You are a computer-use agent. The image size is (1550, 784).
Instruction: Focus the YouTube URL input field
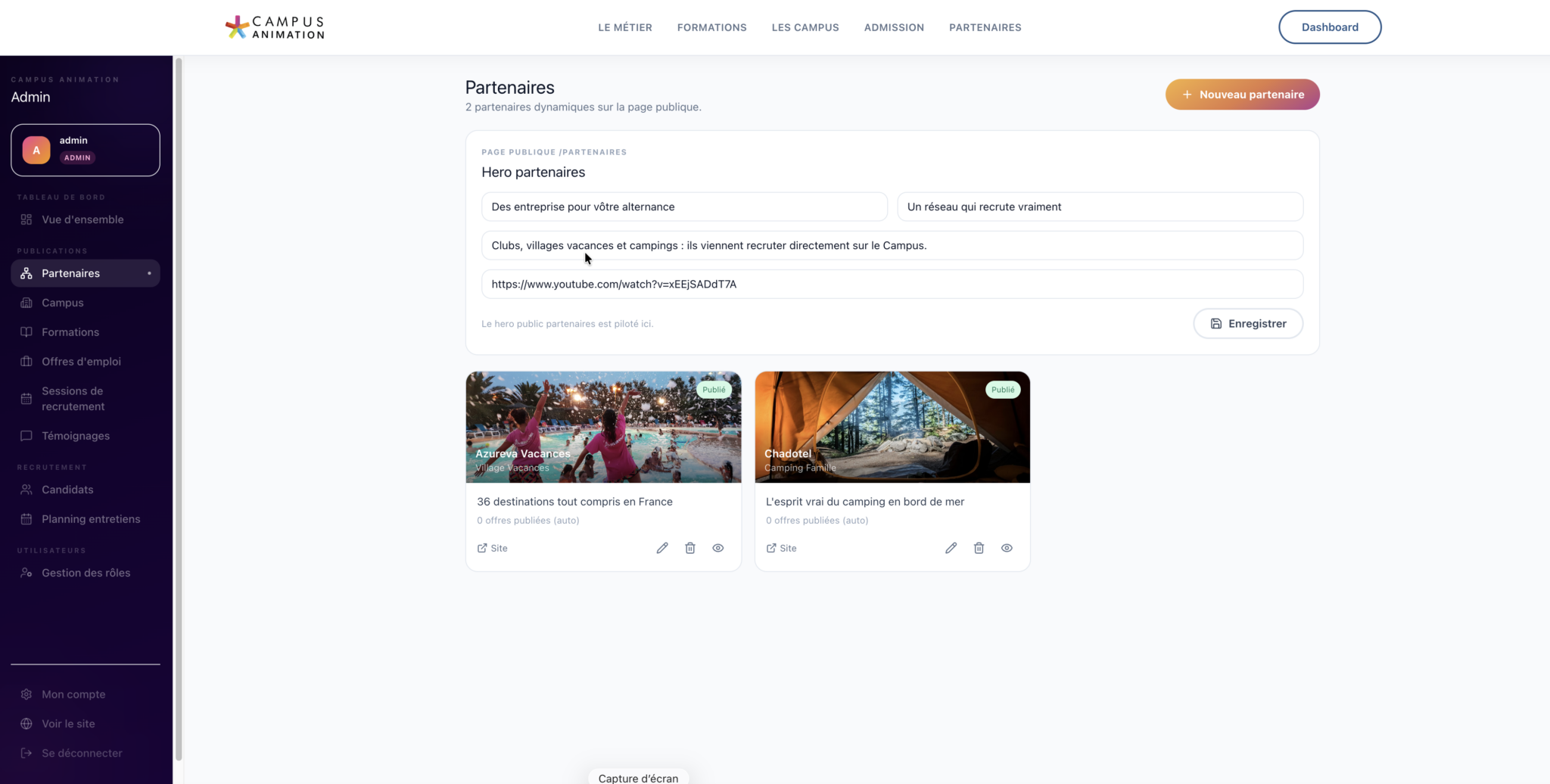click(x=892, y=284)
